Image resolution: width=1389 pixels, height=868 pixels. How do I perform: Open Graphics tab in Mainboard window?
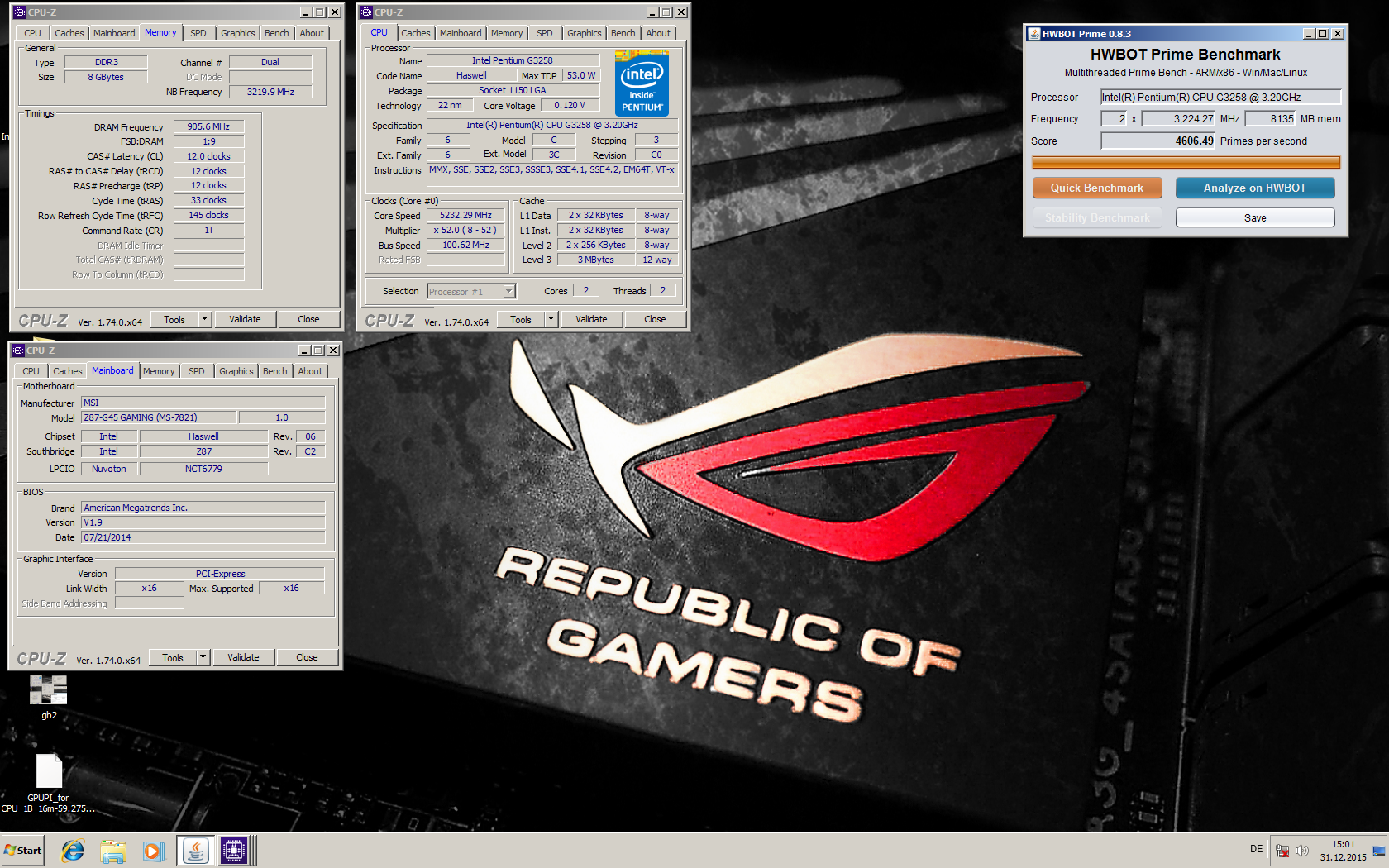click(236, 371)
